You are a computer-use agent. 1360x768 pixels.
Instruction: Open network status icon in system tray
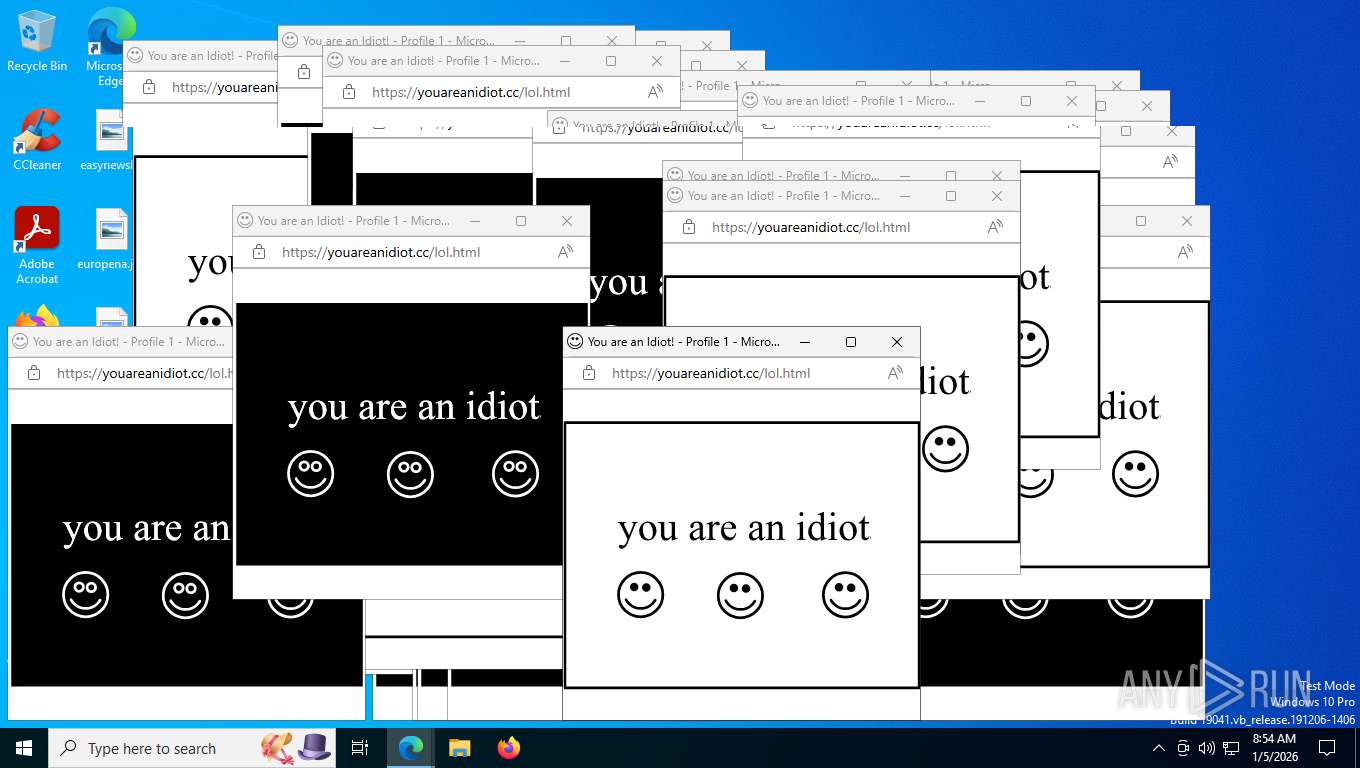(x=1231, y=748)
